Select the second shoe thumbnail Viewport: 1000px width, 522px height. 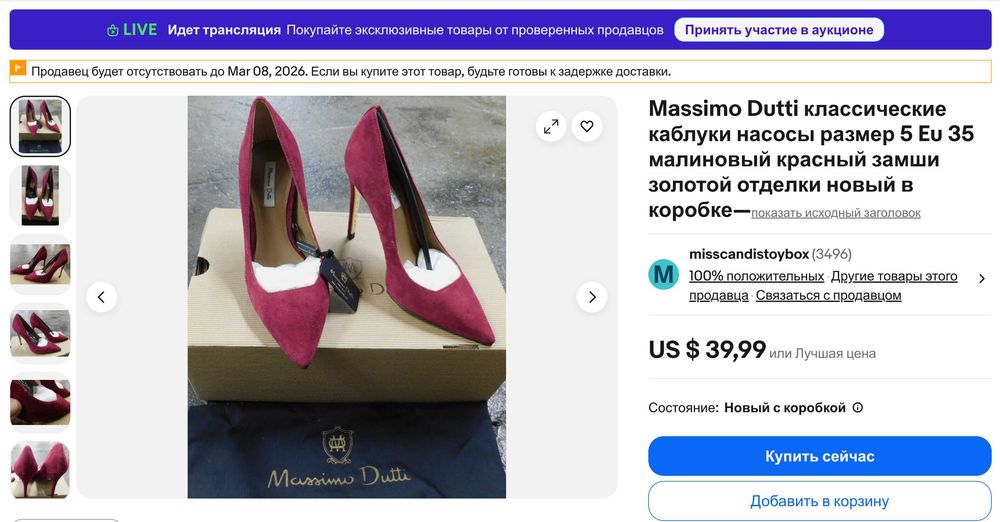pyautogui.click(x=40, y=195)
